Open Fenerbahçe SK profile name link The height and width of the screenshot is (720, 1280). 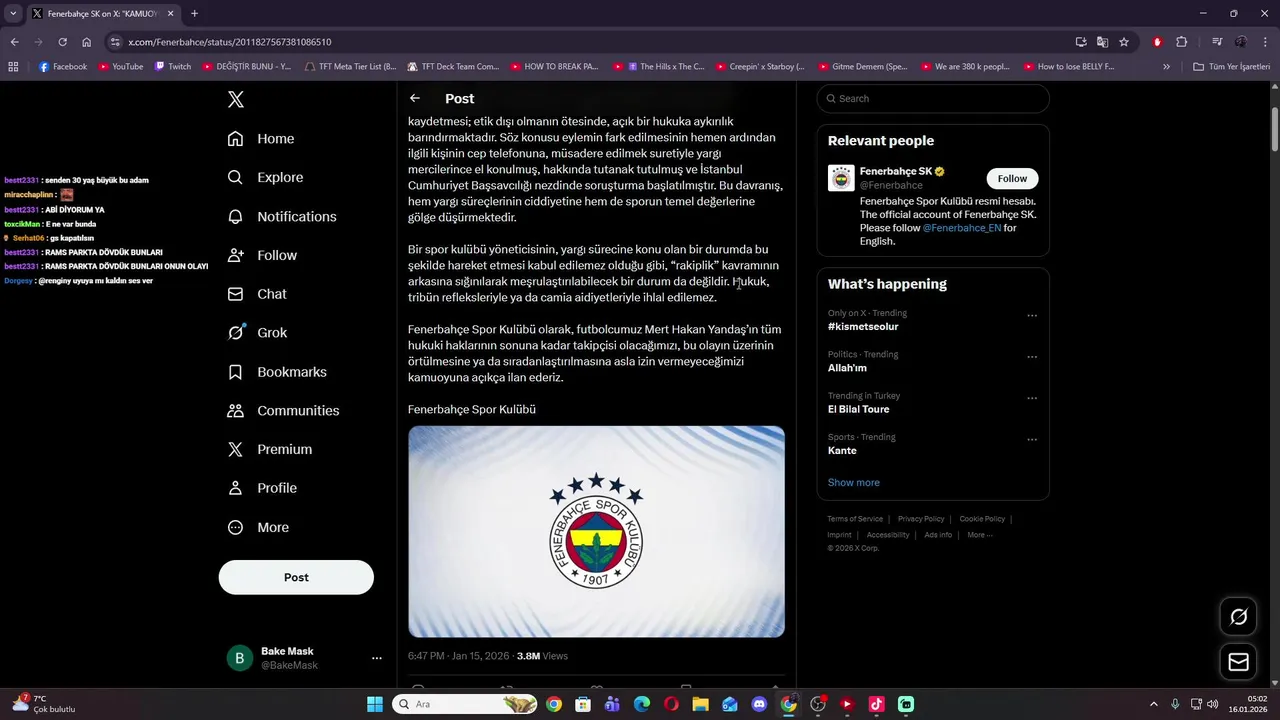(896, 171)
